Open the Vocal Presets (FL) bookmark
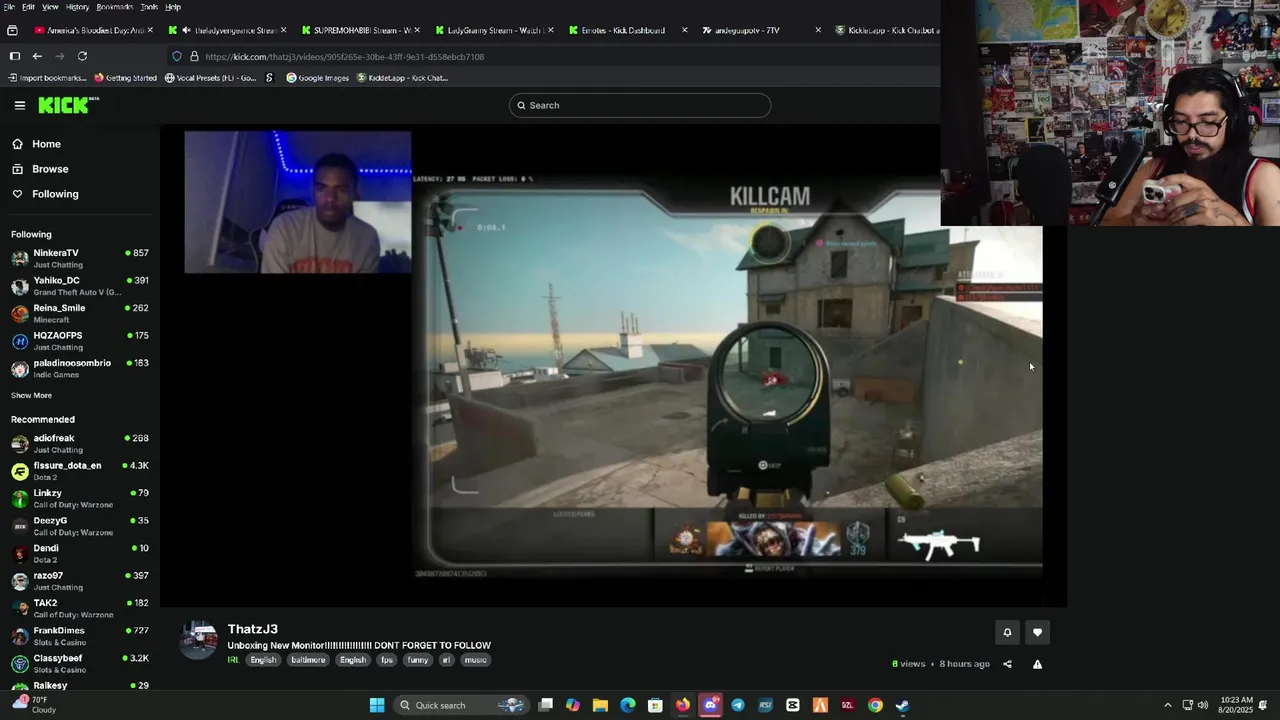The height and width of the screenshot is (720, 1280). [x=210, y=78]
